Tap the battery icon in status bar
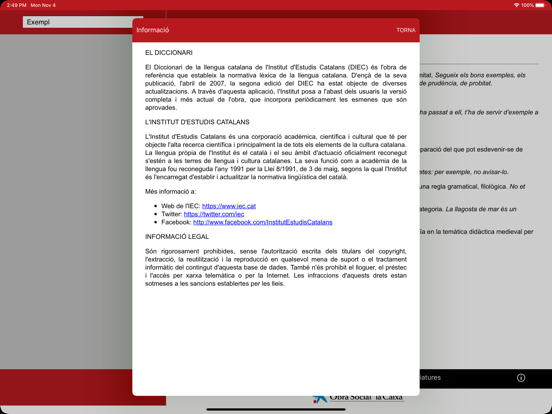This screenshot has width=552, height=414. [x=540, y=5]
